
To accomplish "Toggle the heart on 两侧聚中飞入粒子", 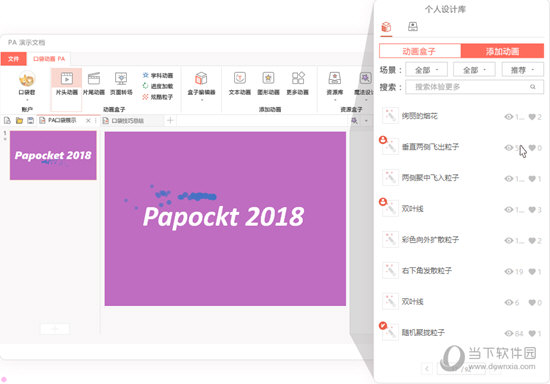I will click(532, 178).
